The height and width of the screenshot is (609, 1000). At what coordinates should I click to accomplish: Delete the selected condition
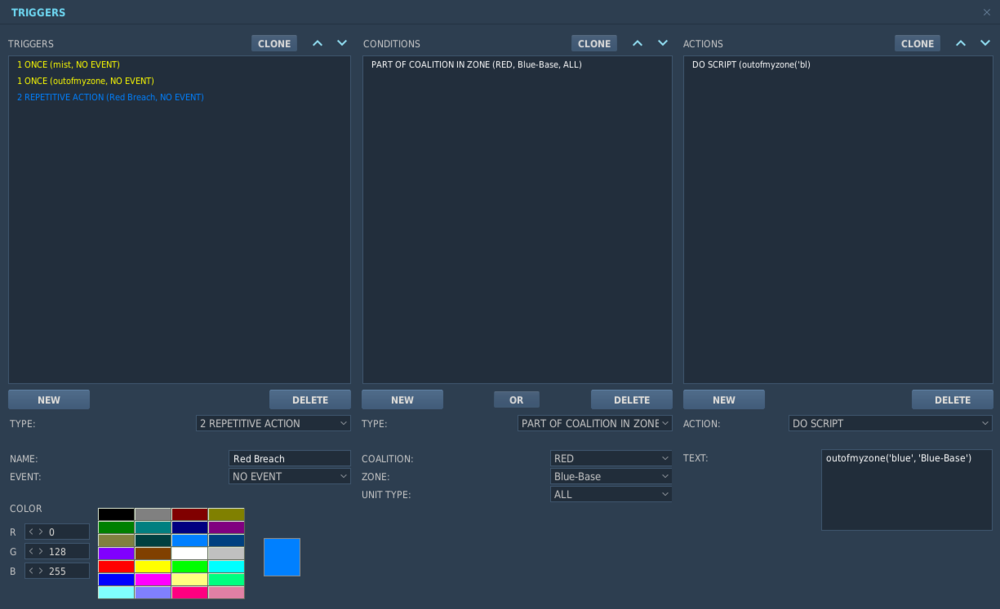click(631, 400)
